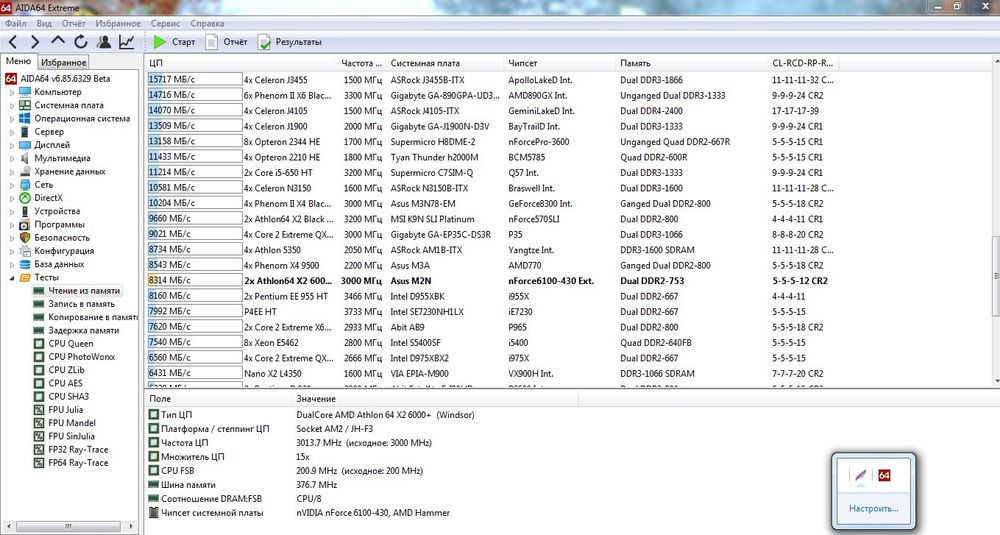1000x535 pixels.
Task: Select the 15717 МБ/с result bar
Action: pyautogui.click(x=195, y=80)
